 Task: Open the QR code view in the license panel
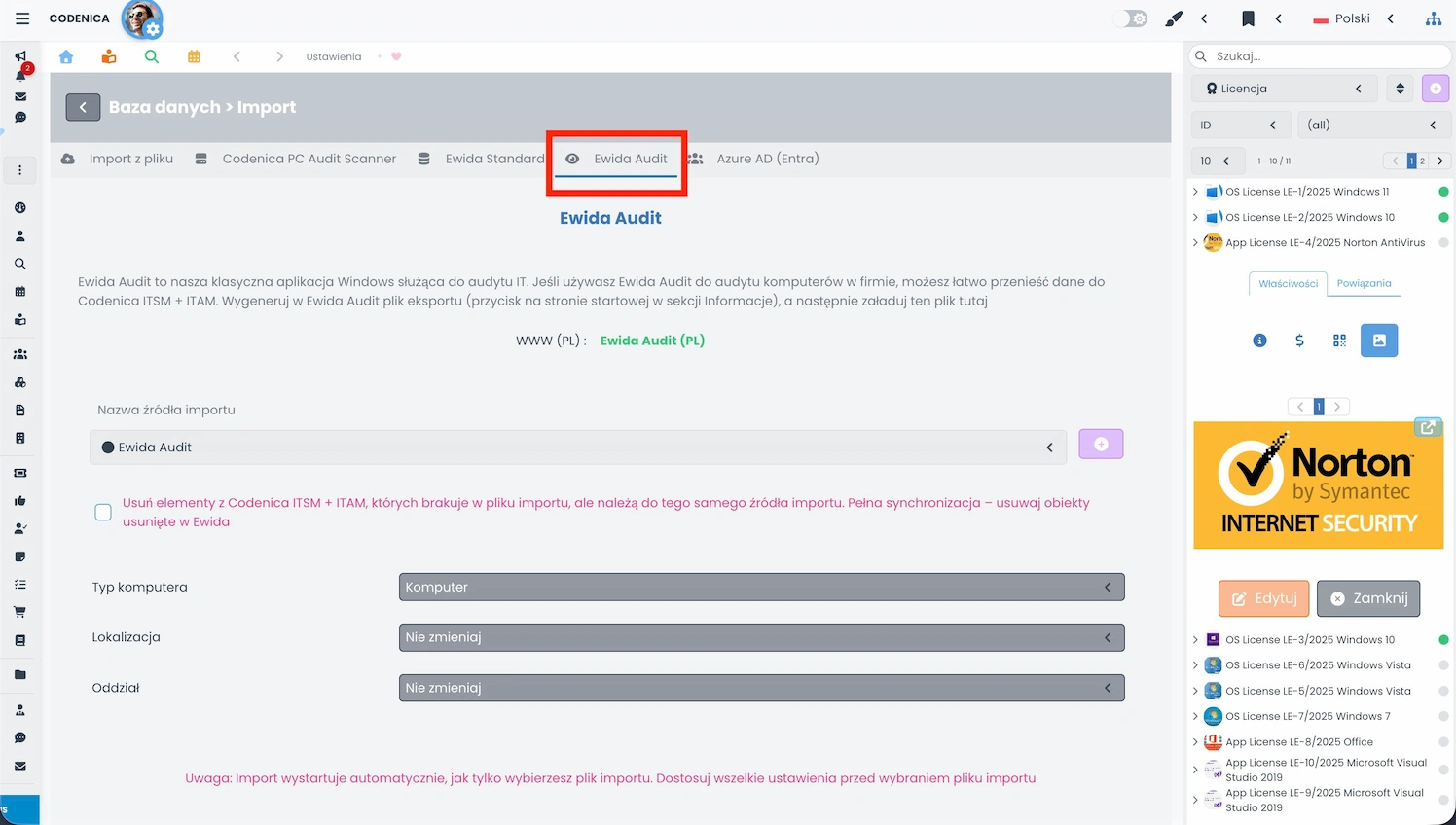[x=1339, y=341]
